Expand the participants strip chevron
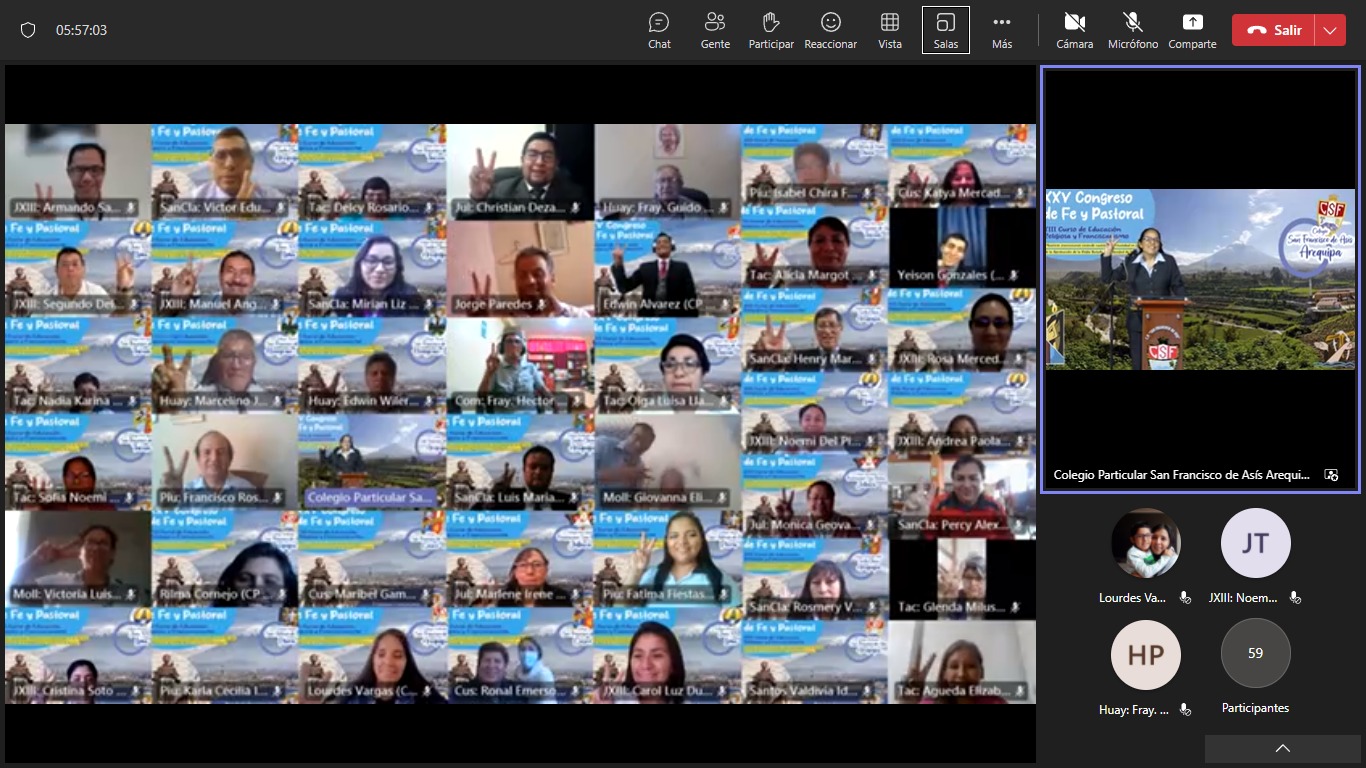The image size is (1366, 768). click(x=1282, y=748)
